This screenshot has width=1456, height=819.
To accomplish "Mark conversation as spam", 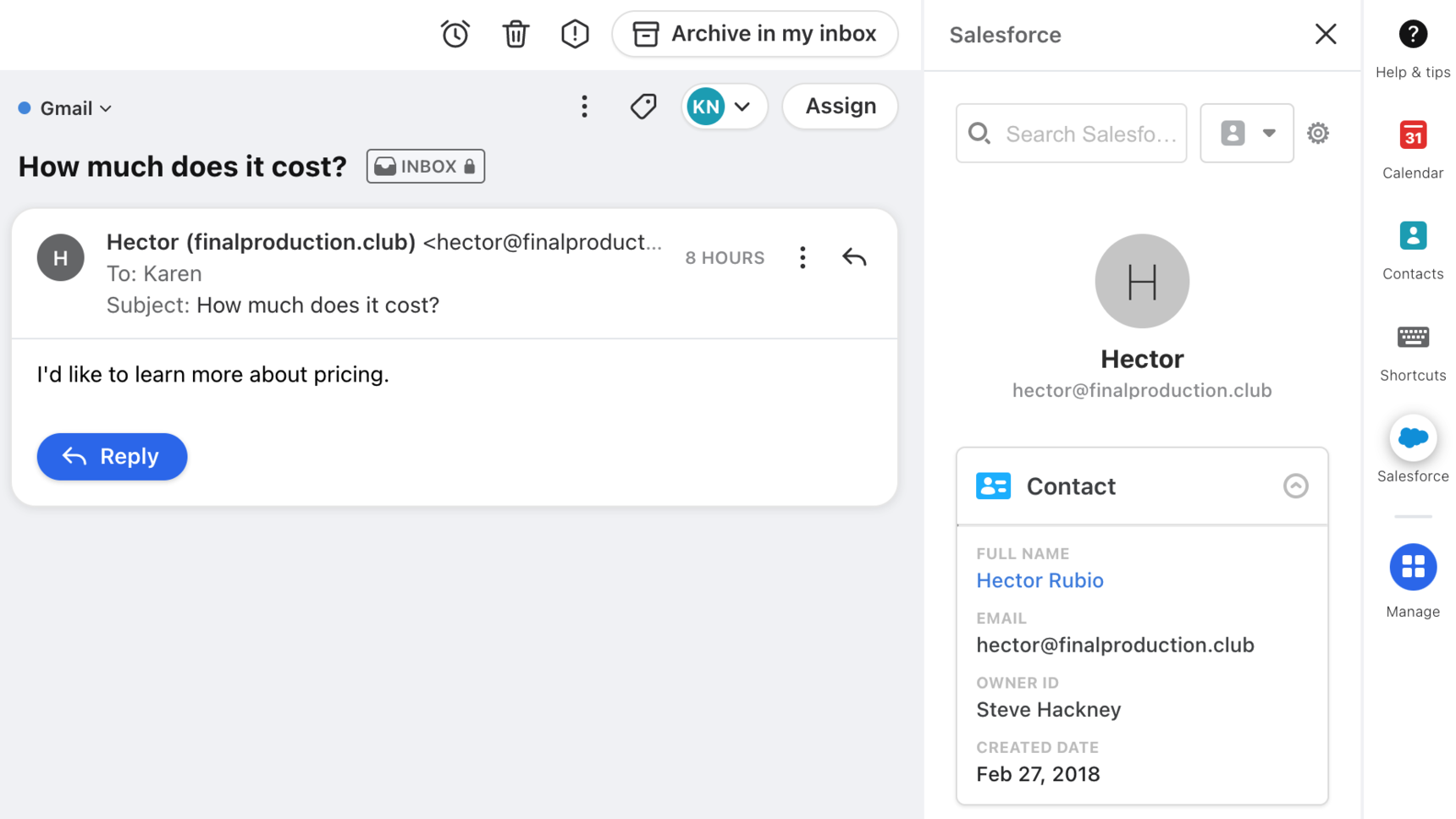I will pyautogui.click(x=575, y=34).
